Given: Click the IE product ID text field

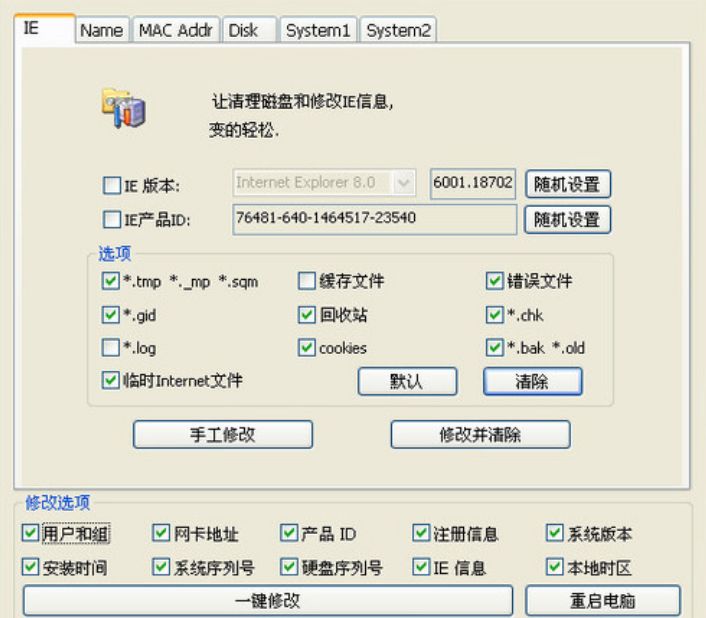Looking at the screenshot, I should [374, 218].
